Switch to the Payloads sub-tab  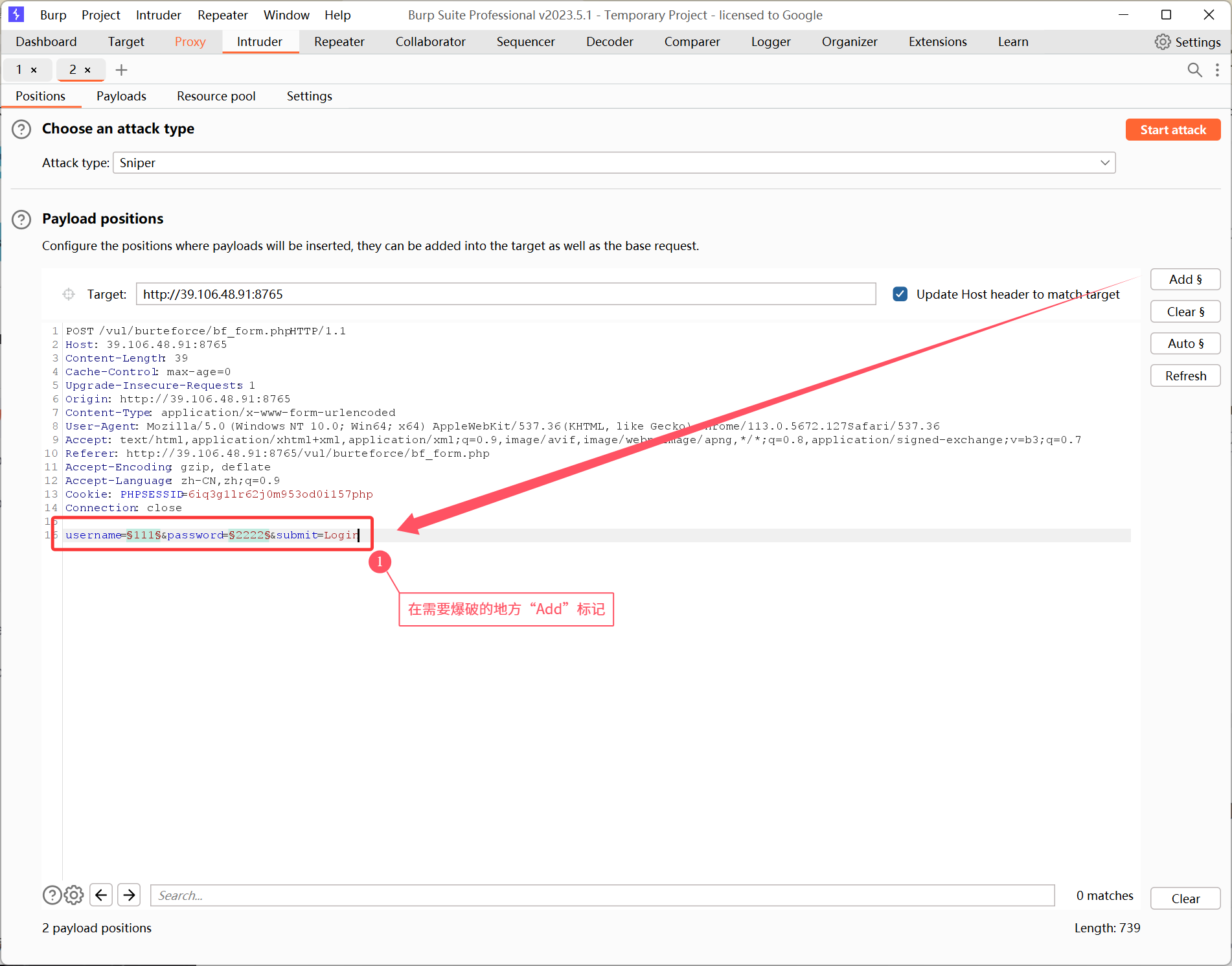121,97
